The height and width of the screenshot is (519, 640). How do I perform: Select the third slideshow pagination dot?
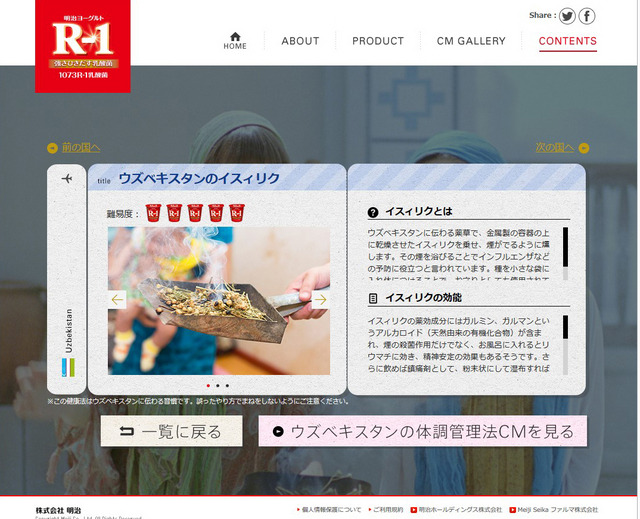click(228, 385)
